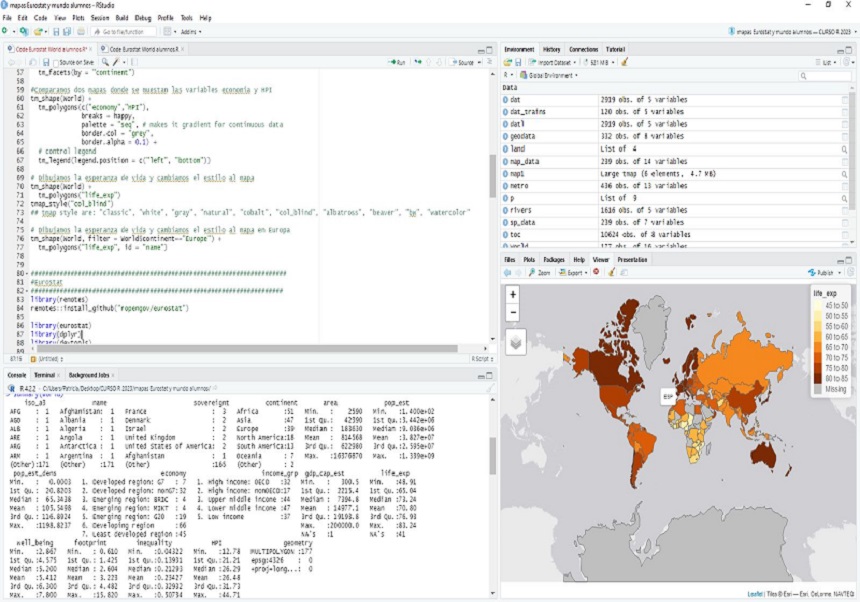Click the Zoom button in the Viewer toolbar
The height and width of the screenshot is (602, 860).
pos(541,272)
